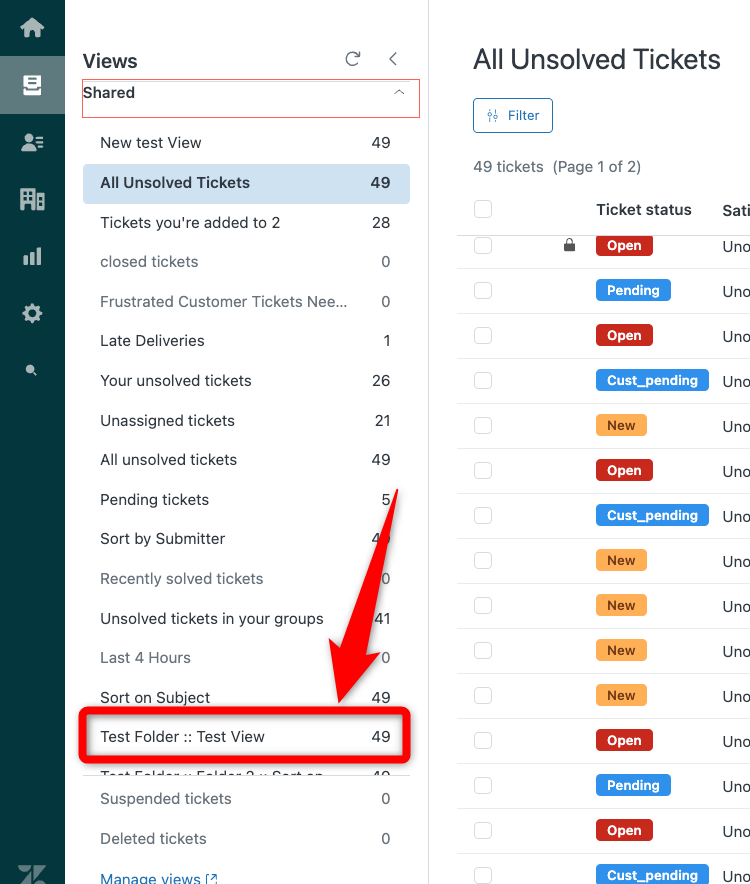
Task: Open the Organizations building icon
Action: [32, 199]
